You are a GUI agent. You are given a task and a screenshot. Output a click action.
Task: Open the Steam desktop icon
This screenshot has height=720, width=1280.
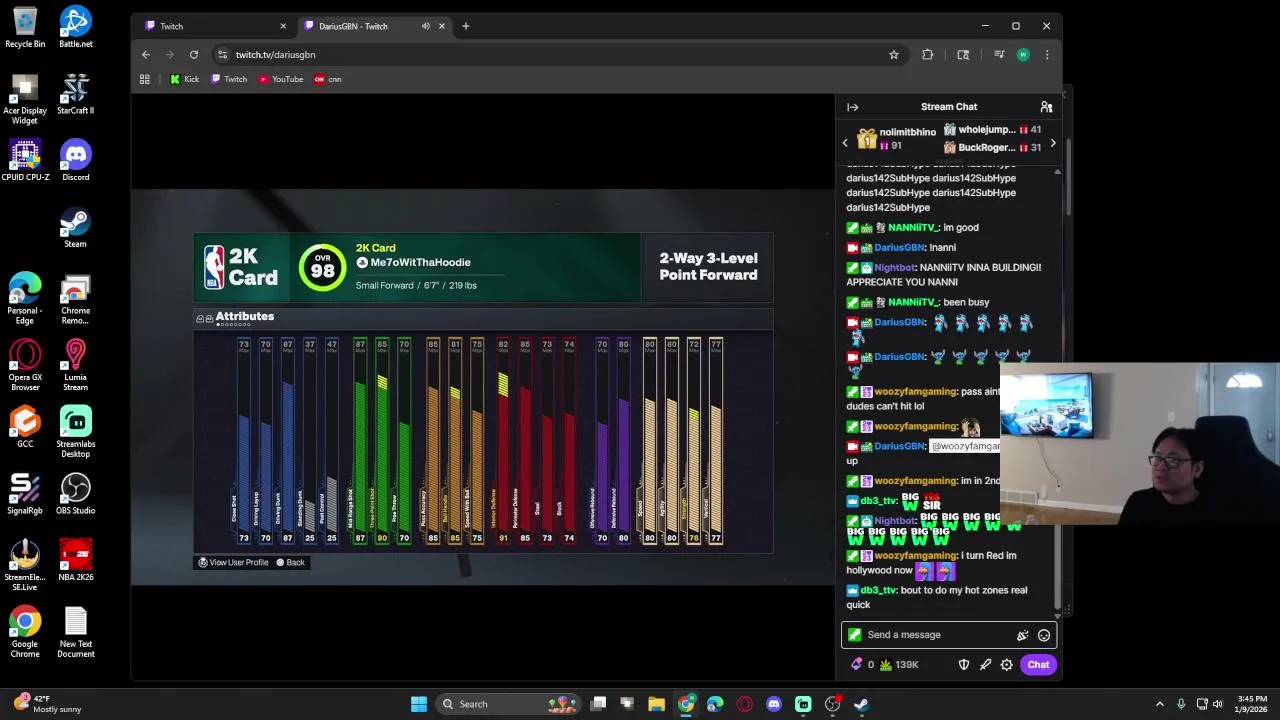point(76,228)
